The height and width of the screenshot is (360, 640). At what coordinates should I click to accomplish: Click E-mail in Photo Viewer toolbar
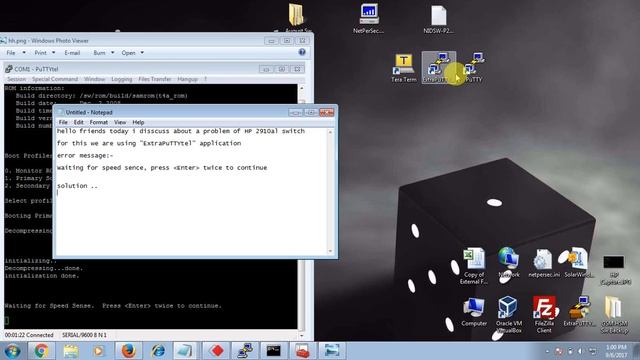pyautogui.click(x=72, y=53)
